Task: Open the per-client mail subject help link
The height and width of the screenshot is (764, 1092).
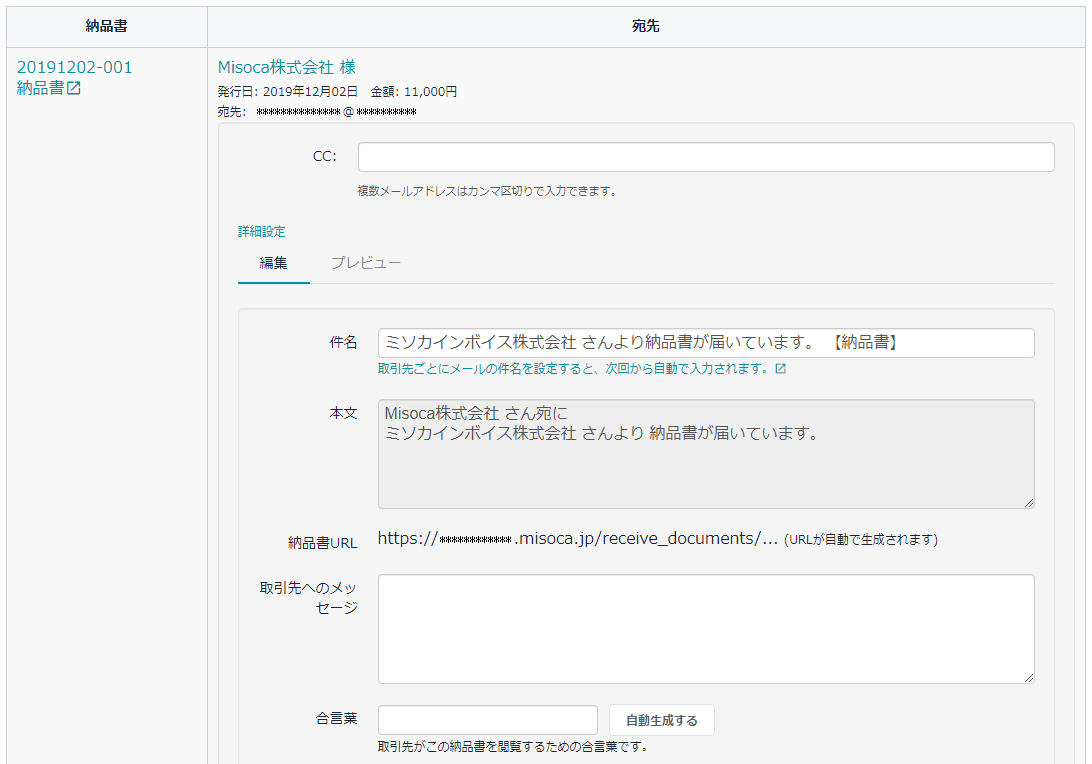Action: pos(573,369)
